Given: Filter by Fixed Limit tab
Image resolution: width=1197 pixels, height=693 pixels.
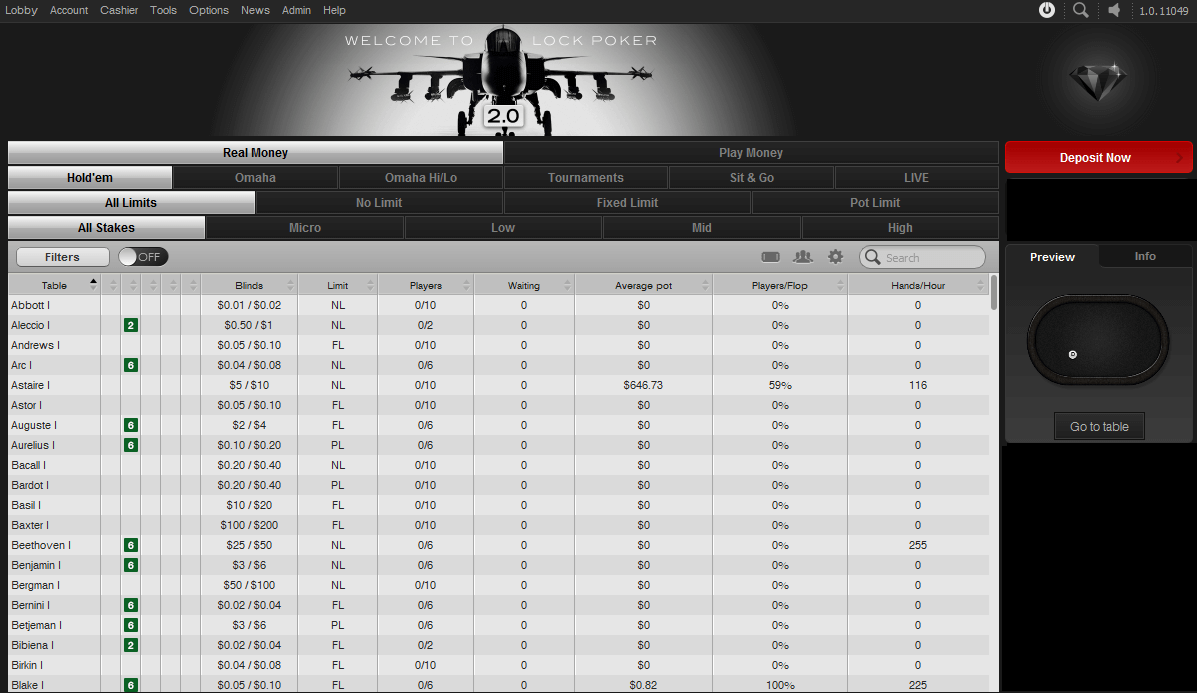Looking at the screenshot, I should tap(628, 203).
